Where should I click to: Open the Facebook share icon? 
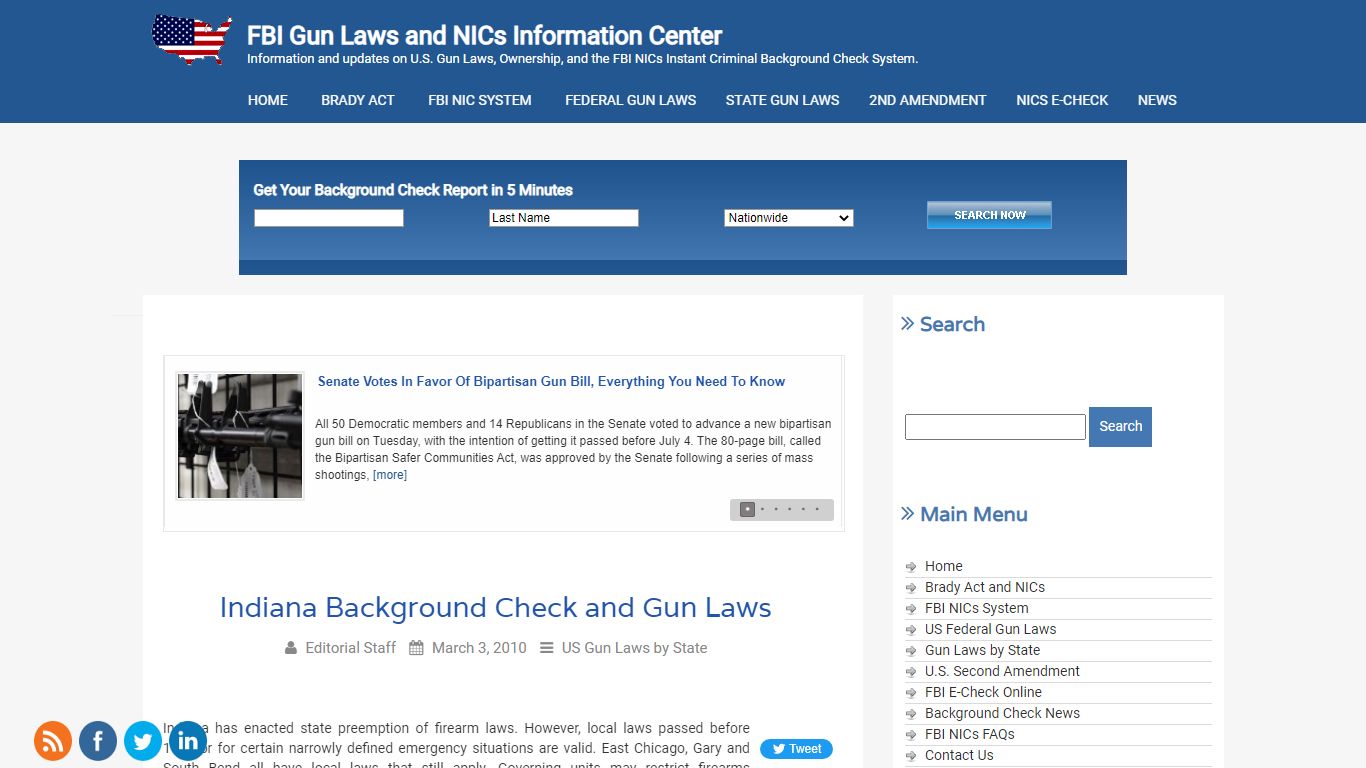pyautogui.click(x=98, y=741)
